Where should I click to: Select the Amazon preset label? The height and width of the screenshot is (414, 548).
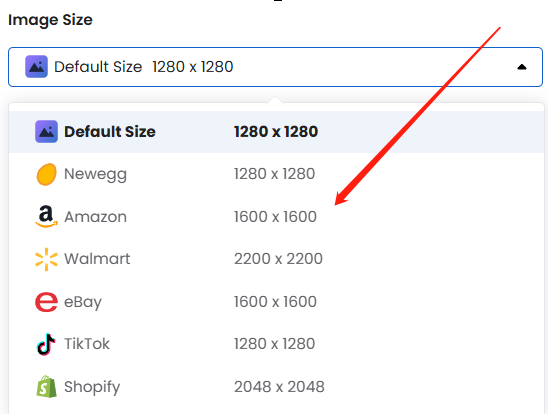(95, 217)
